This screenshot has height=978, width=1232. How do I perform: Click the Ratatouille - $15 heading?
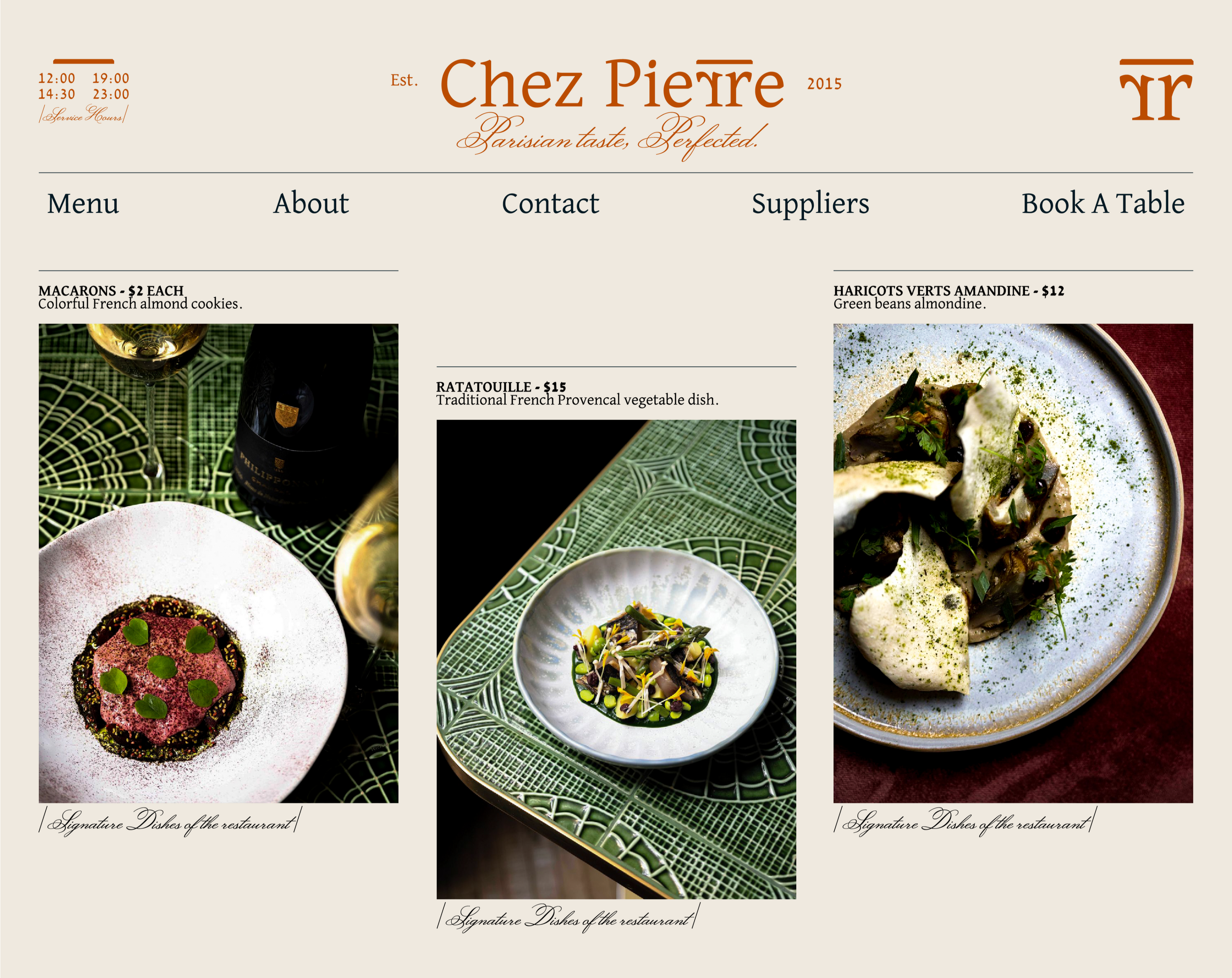pyautogui.click(x=501, y=387)
